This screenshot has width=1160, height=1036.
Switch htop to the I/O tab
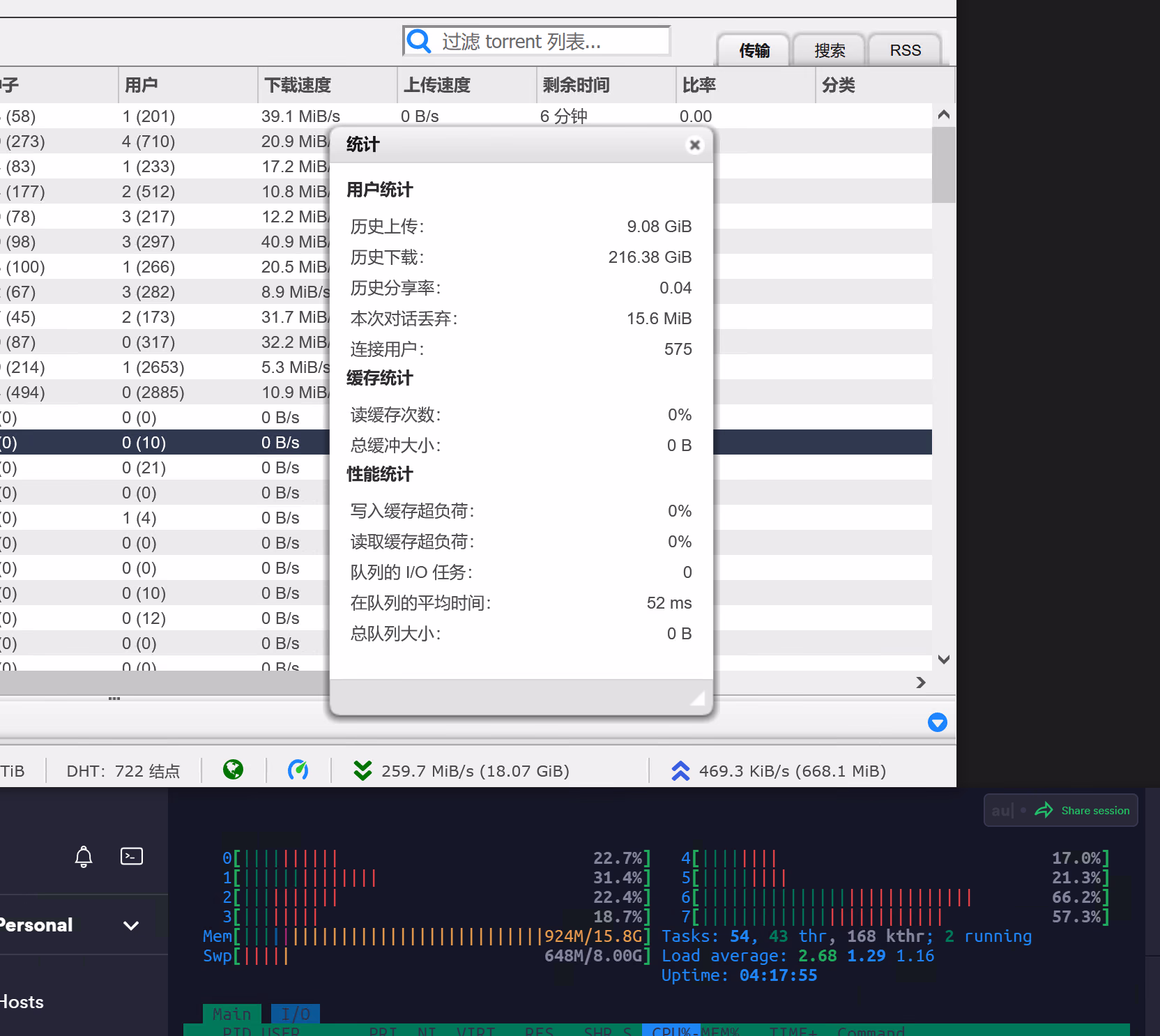pos(296,1014)
